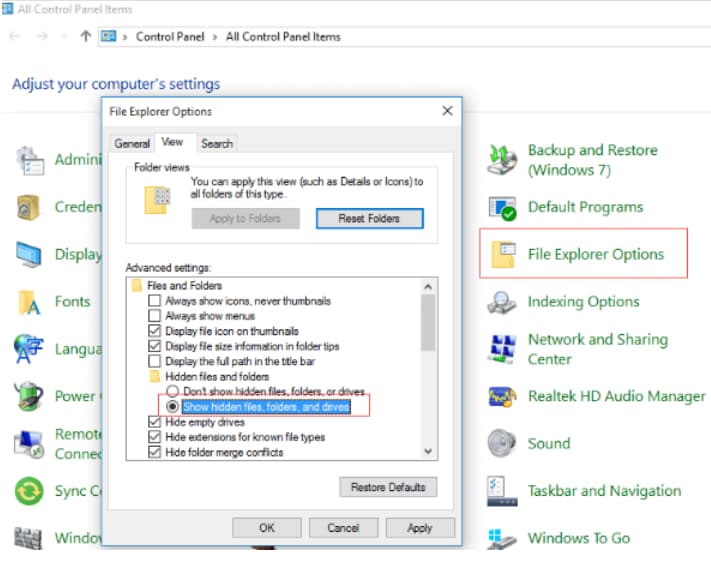Close the File Explorer Options dialog
The image size is (711, 567).
click(447, 111)
